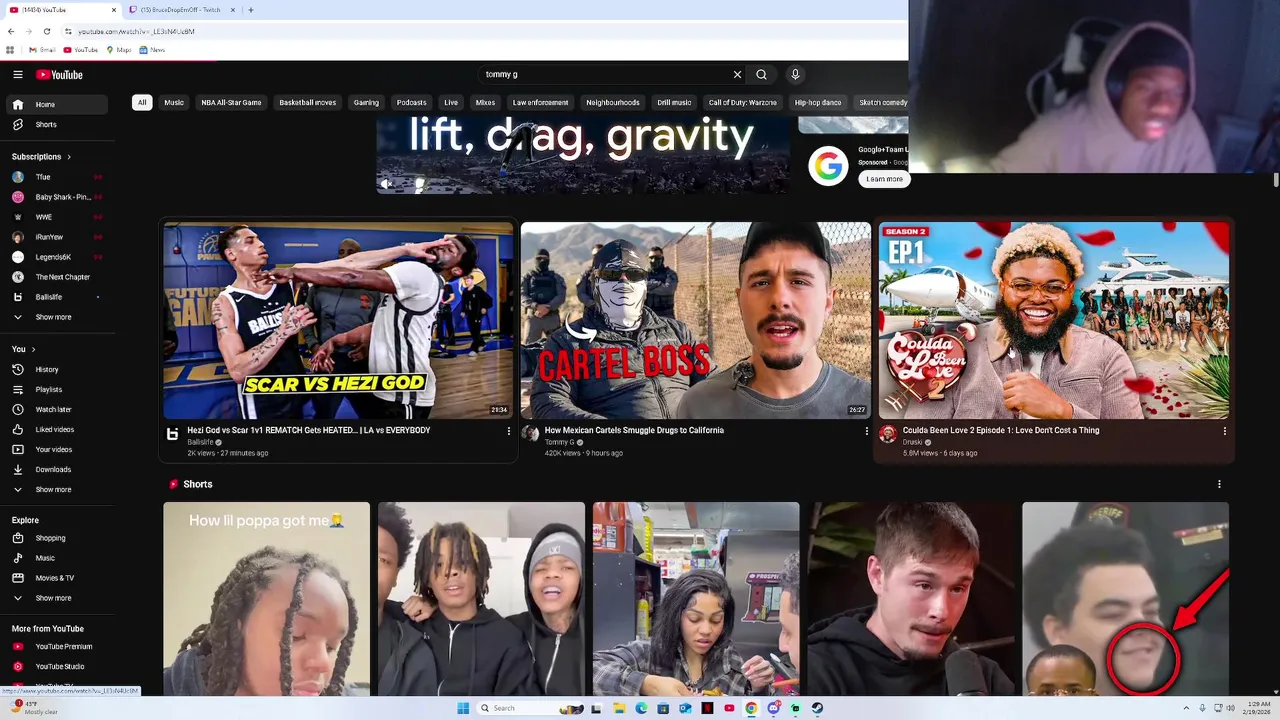The width and height of the screenshot is (1280, 720).
Task: Expand the Explore section Show more
Action: coord(56,598)
